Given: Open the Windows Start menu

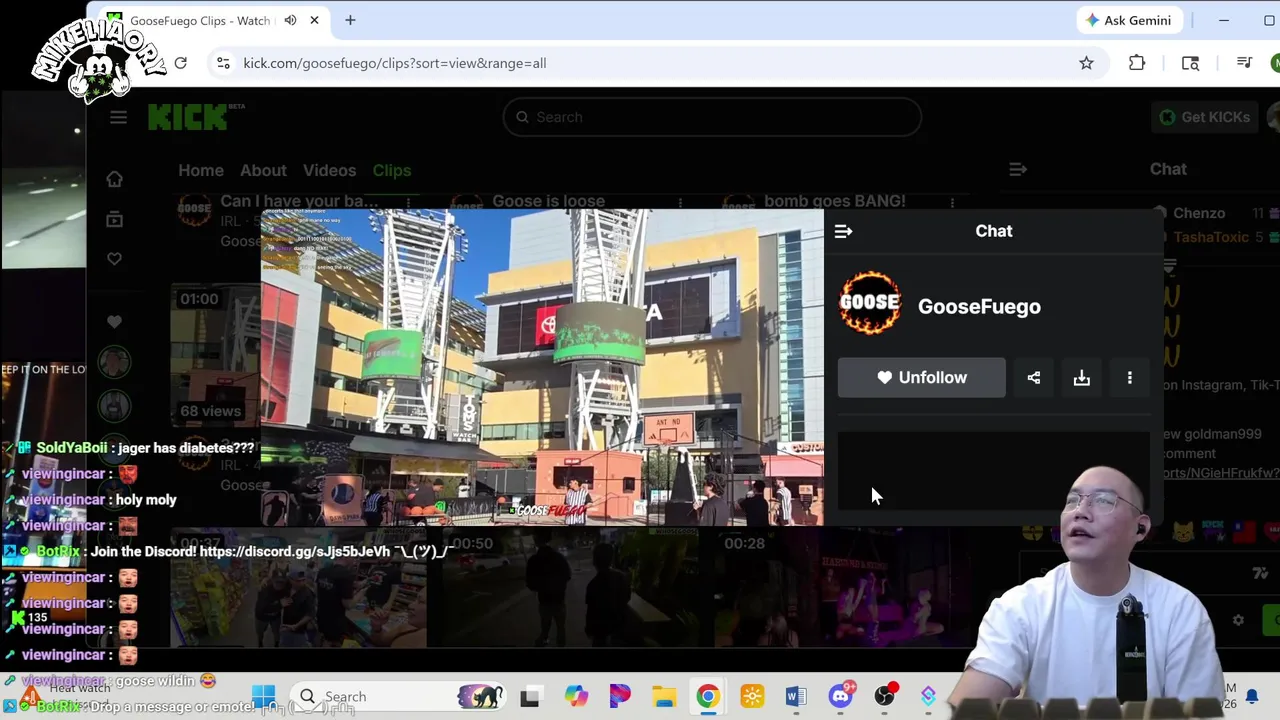Looking at the screenshot, I should 263,697.
